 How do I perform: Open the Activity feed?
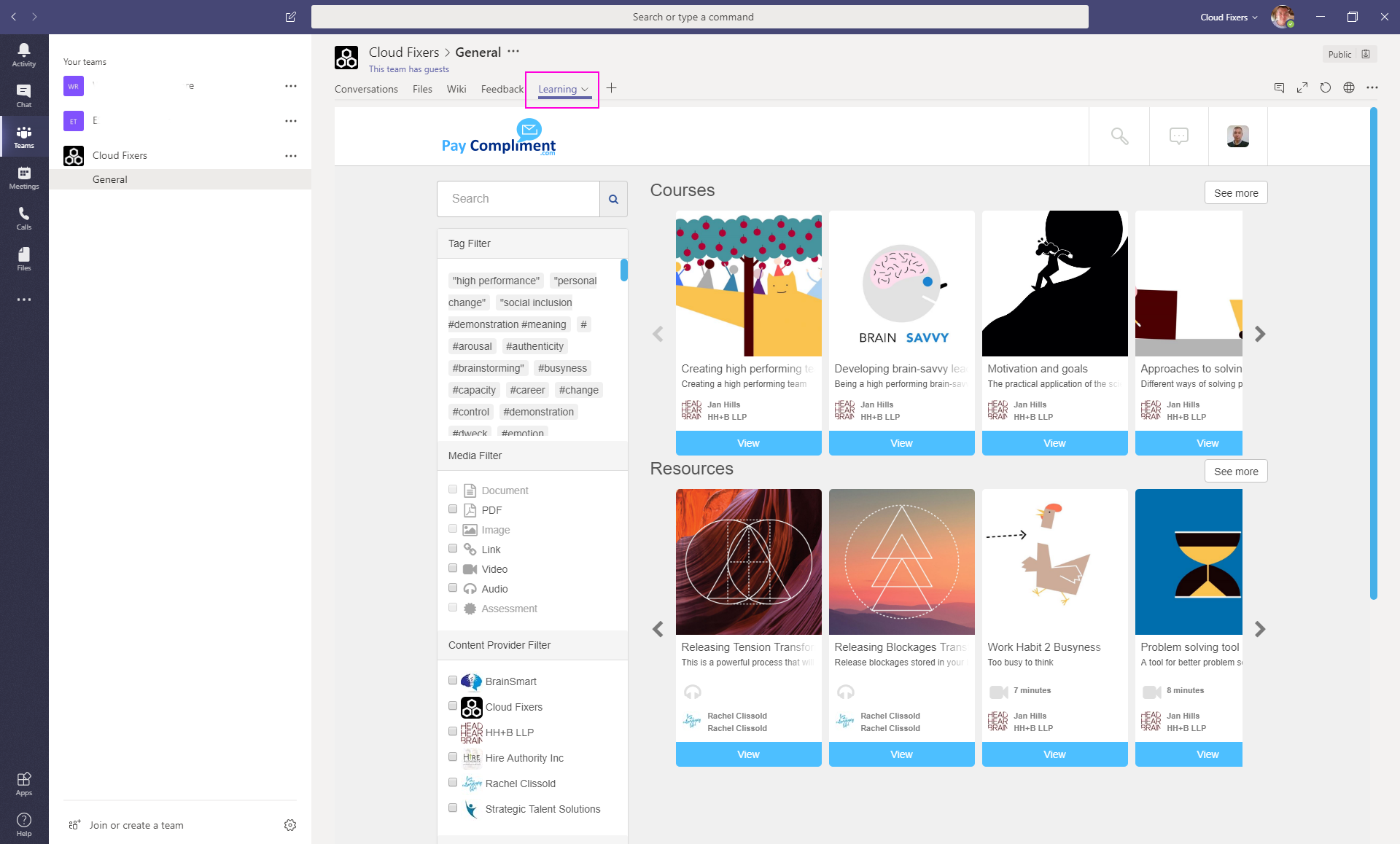[x=24, y=55]
